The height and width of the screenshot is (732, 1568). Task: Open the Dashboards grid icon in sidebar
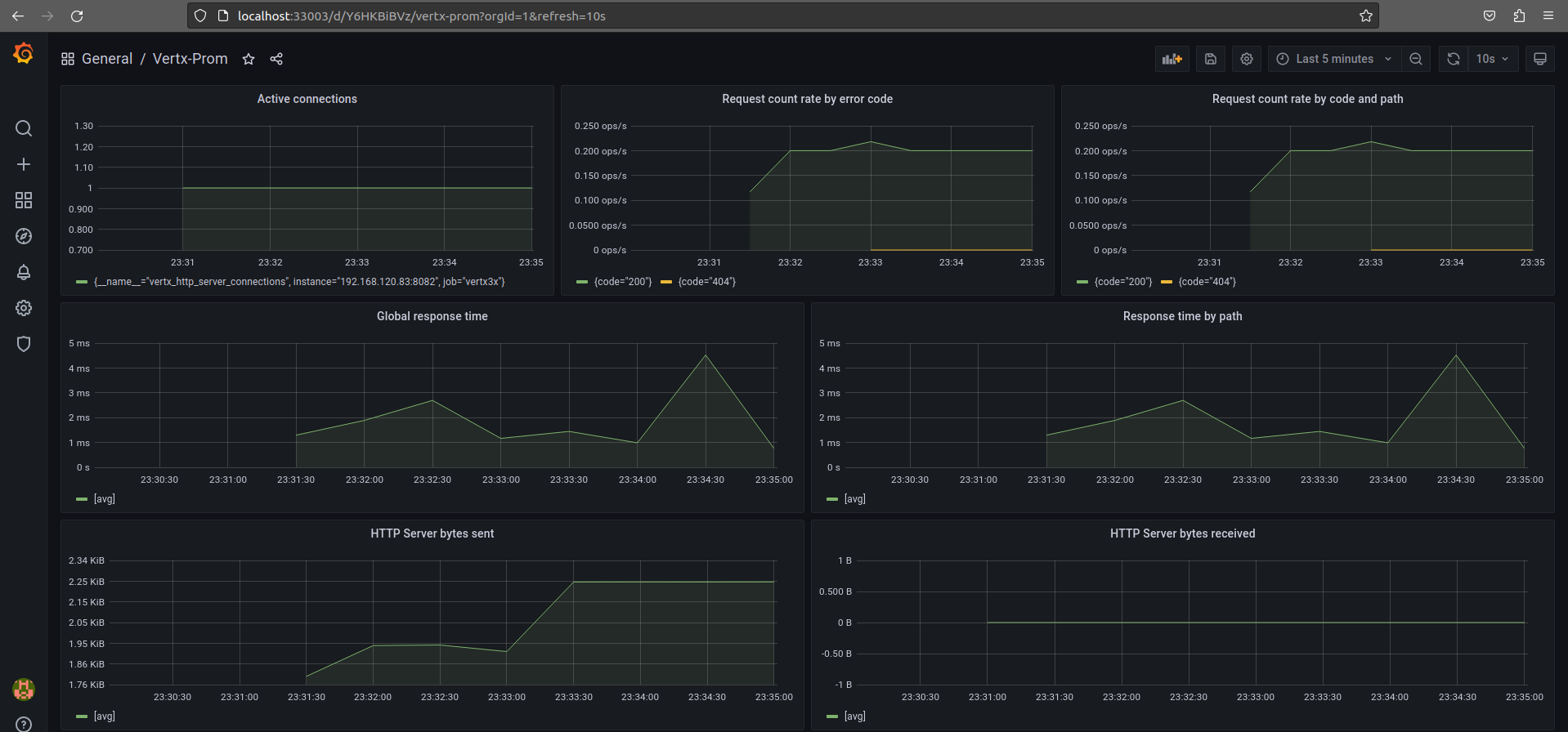coord(24,200)
